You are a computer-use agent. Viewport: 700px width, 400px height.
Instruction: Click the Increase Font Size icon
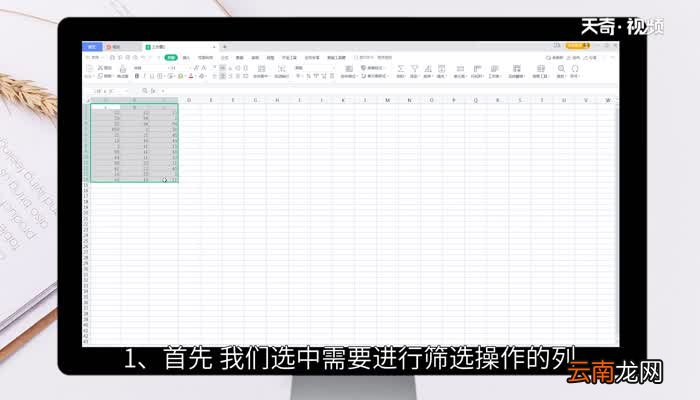(196, 67)
